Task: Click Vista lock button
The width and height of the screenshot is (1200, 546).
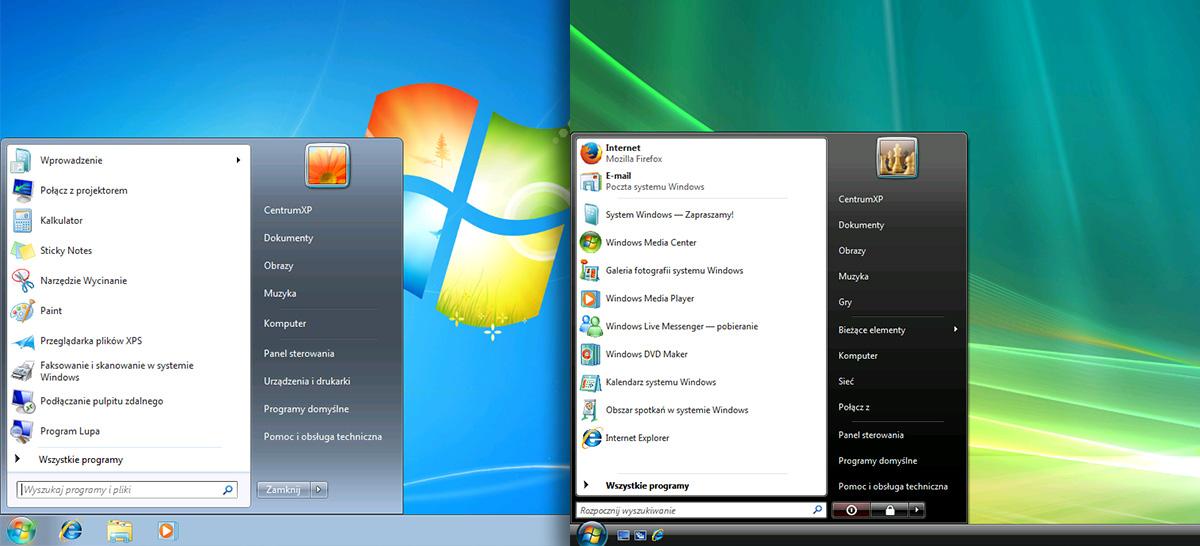Action: pyautogui.click(x=888, y=510)
